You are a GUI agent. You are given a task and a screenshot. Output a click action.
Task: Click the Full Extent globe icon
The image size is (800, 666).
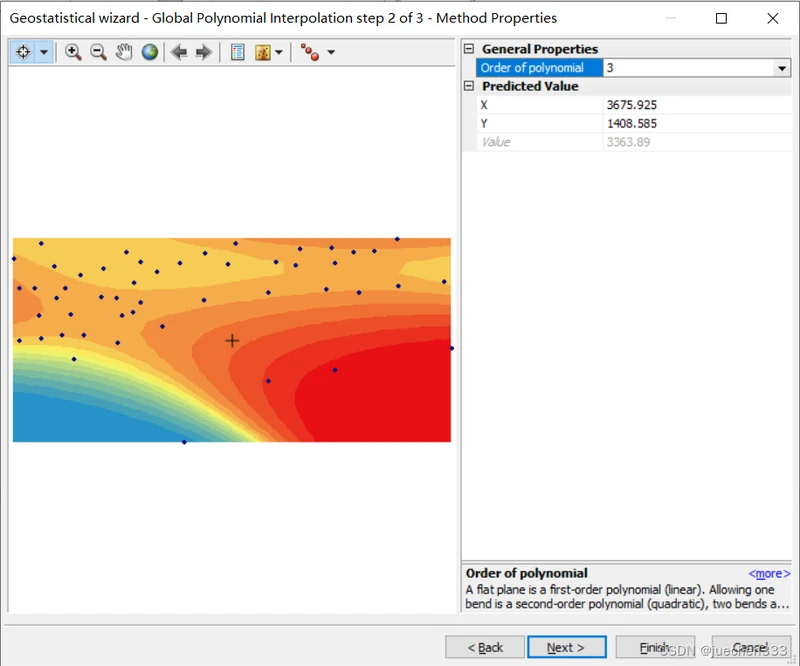coord(149,52)
